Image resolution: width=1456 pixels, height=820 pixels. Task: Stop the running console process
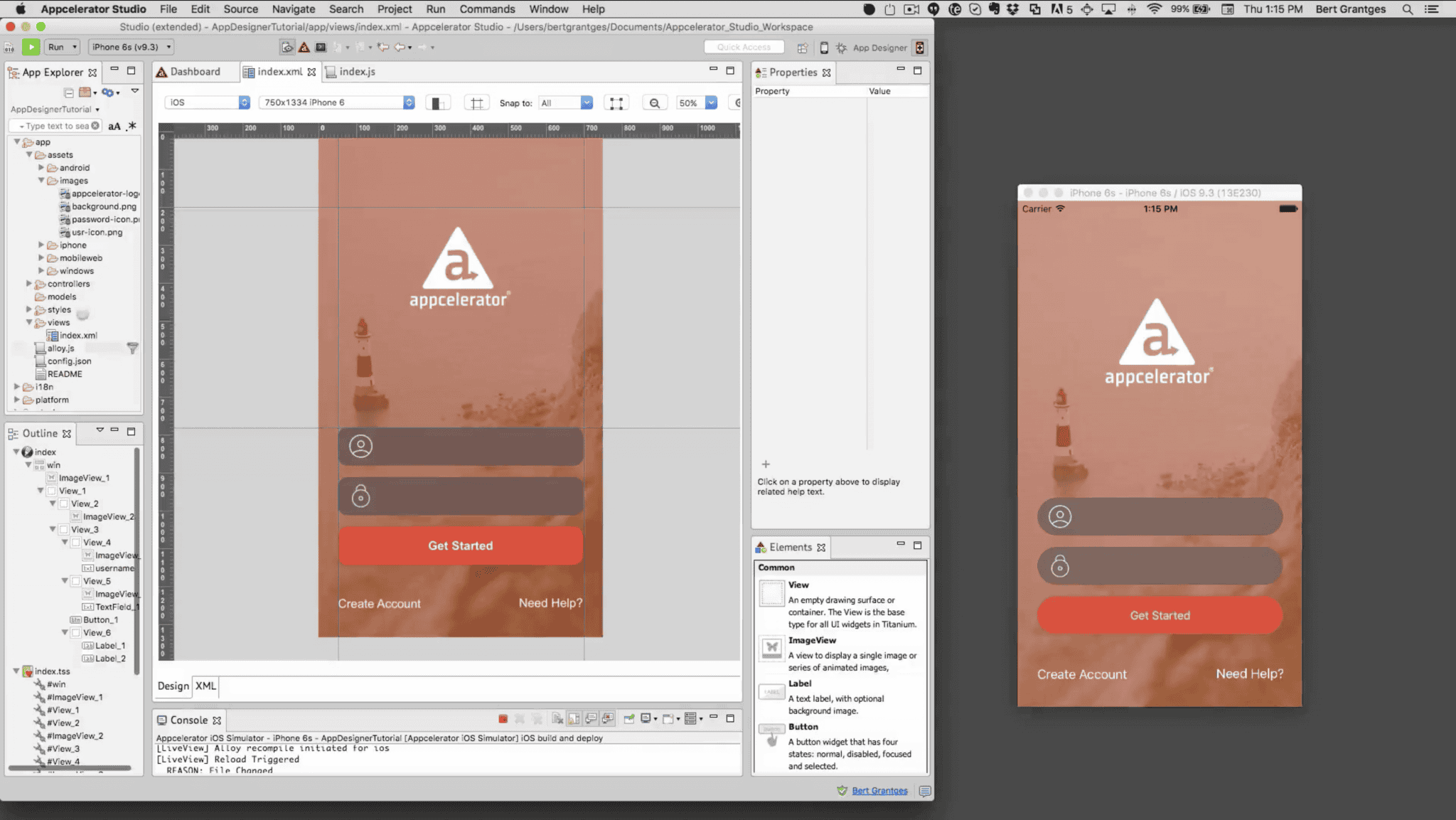503,719
